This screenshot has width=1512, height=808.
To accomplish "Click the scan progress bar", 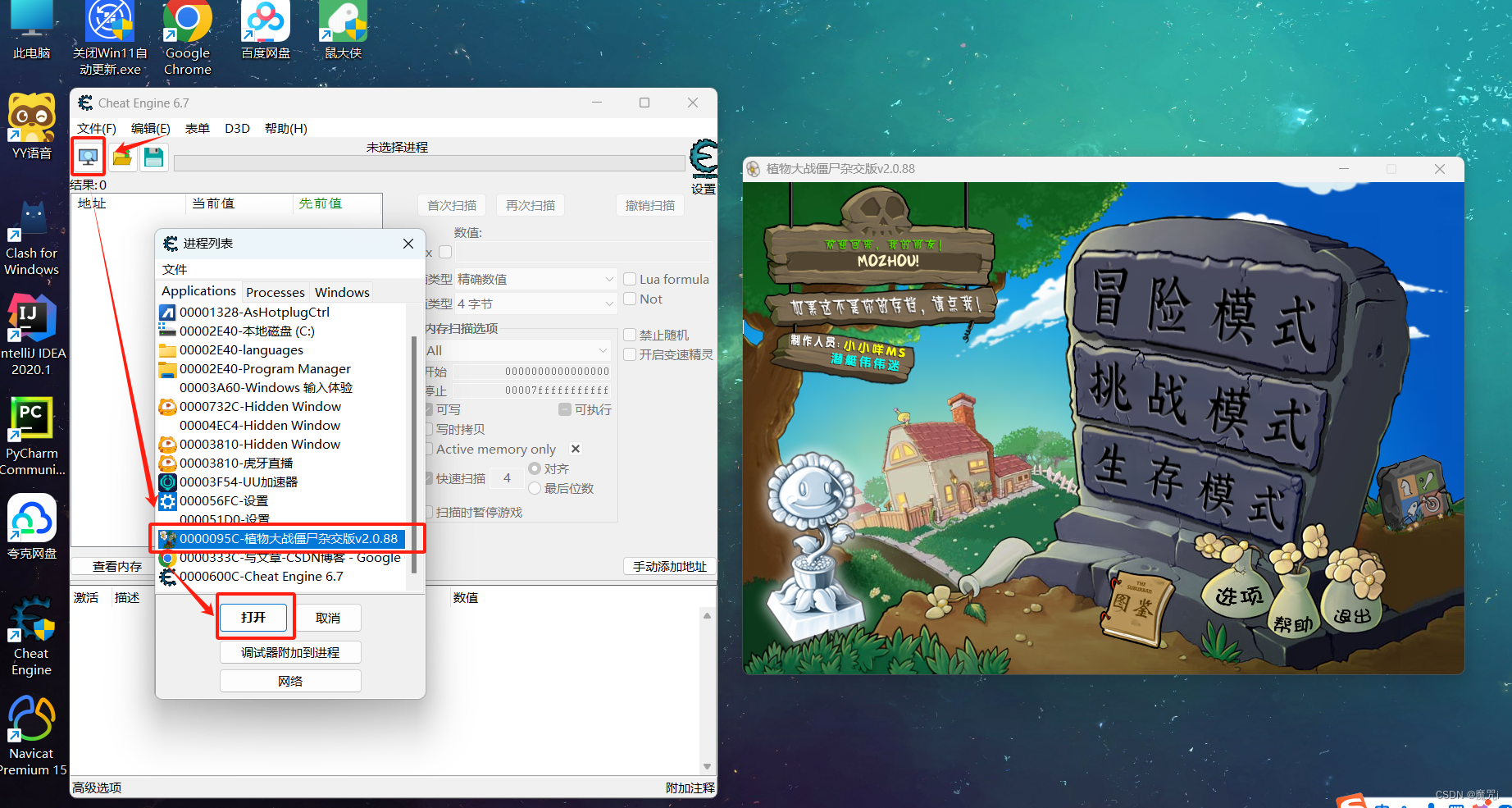I will tap(430, 163).
